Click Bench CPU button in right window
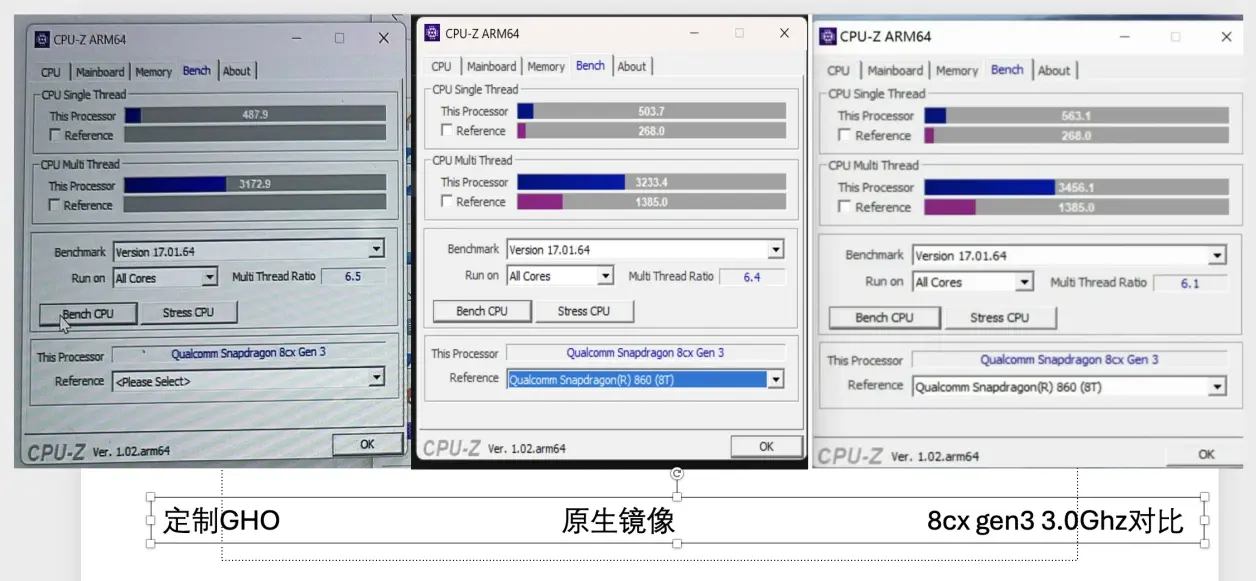 click(x=885, y=318)
